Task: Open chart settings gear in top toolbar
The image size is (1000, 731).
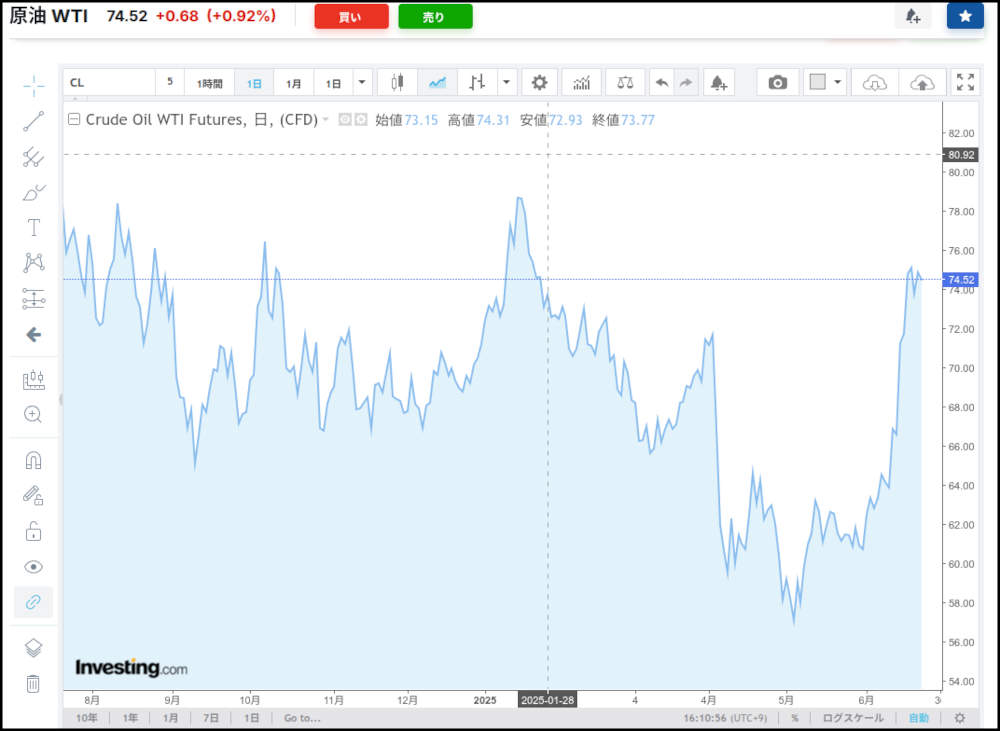Action: (x=539, y=82)
